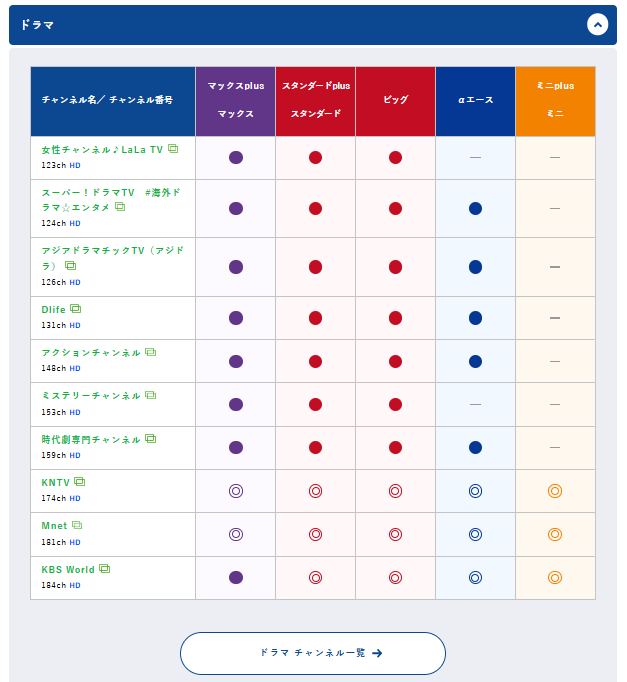Click the new-window icon beside Mnet
The width and height of the screenshot is (627, 682).
point(77,525)
